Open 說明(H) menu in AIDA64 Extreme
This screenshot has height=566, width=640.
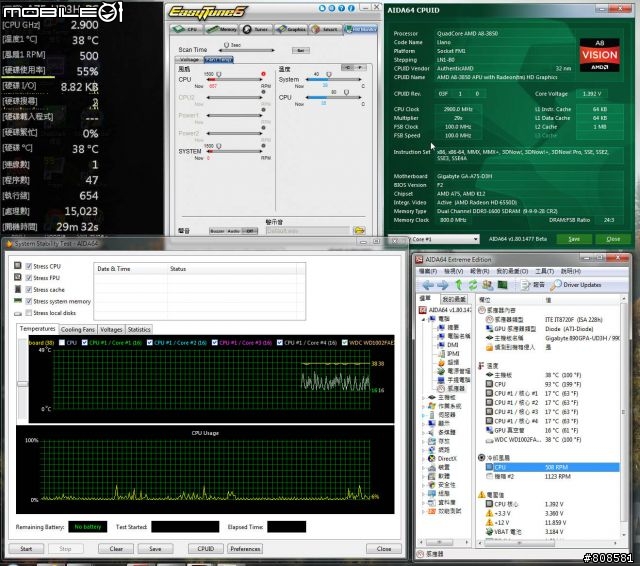pyautogui.click(x=571, y=271)
